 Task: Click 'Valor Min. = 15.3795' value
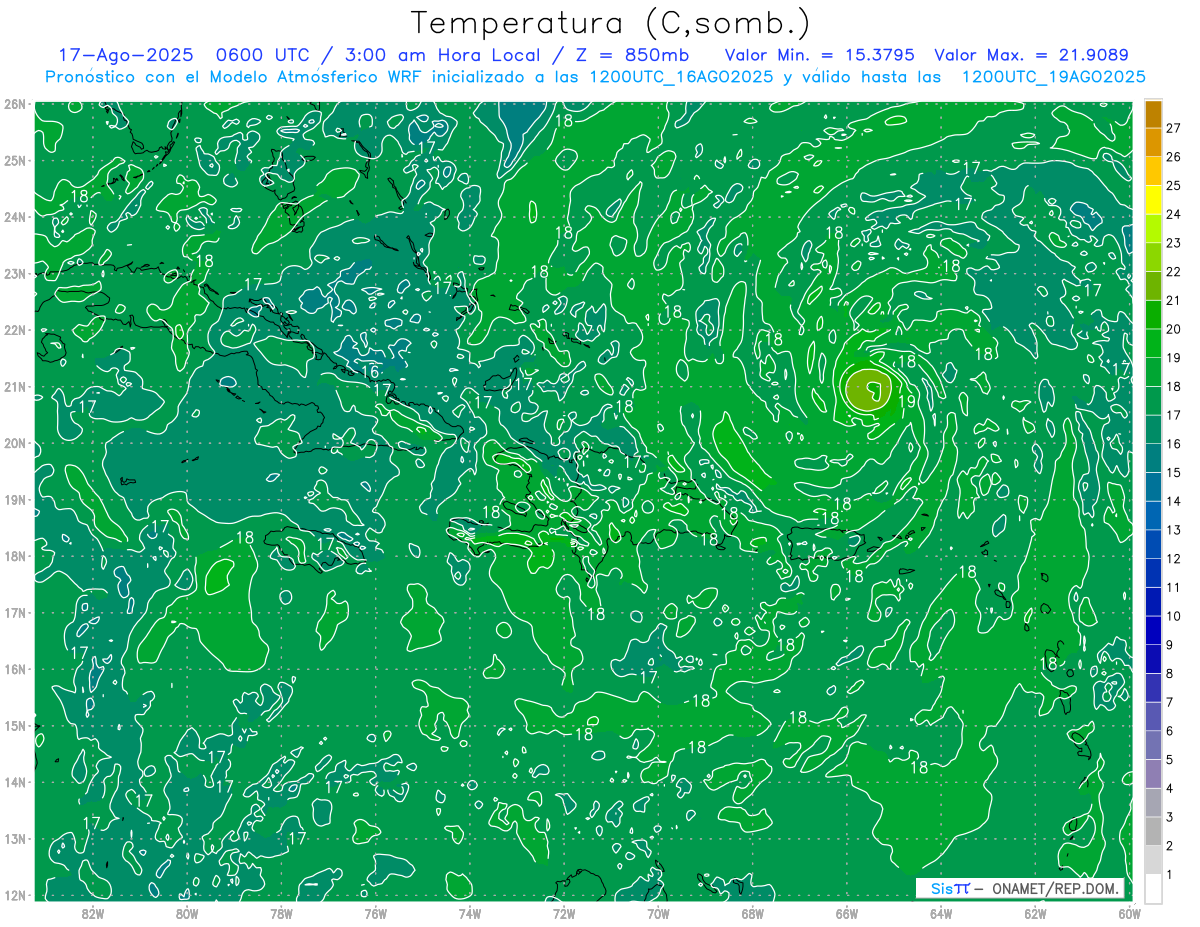pyautogui.click(x=821, y=55)
